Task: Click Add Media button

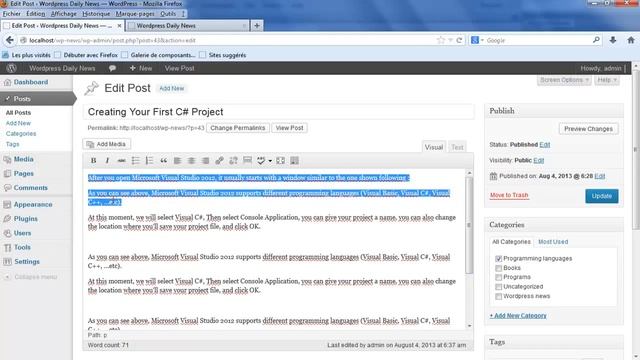Action: (x=107, y=144)
